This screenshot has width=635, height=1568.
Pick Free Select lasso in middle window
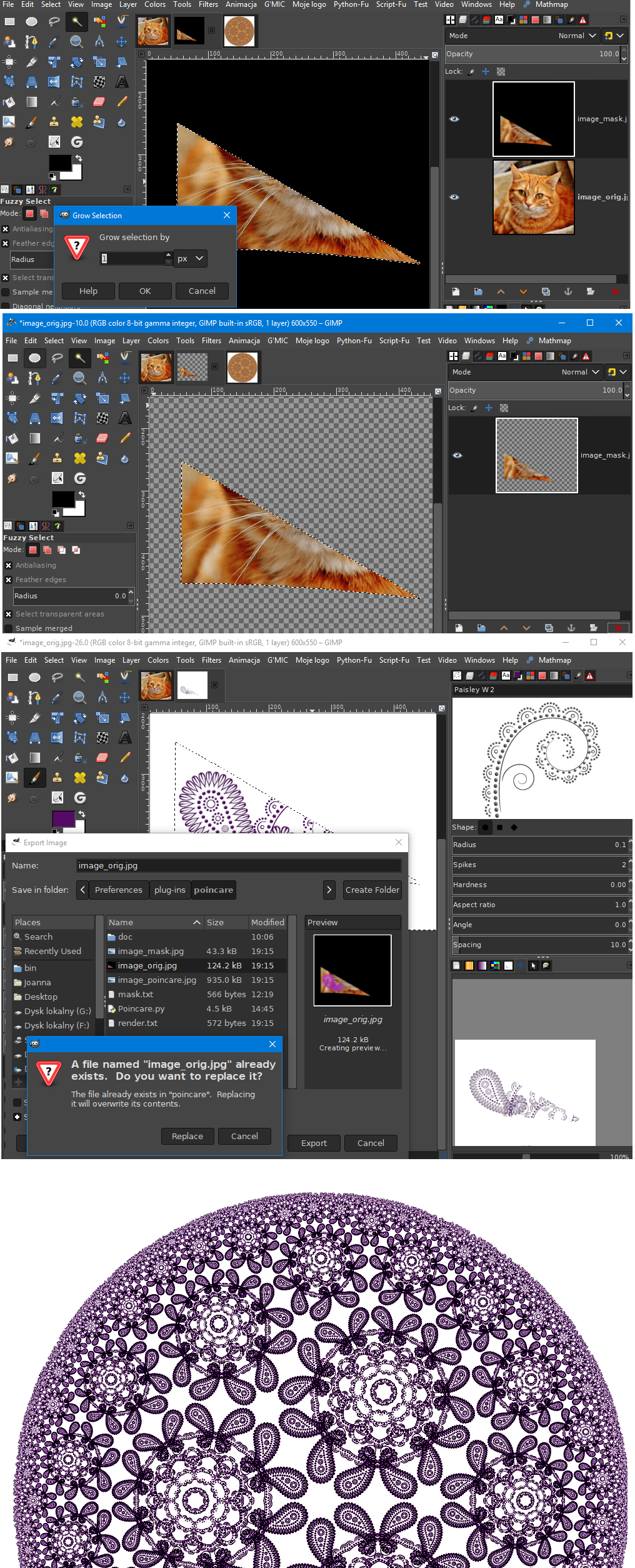click(57, 358)
